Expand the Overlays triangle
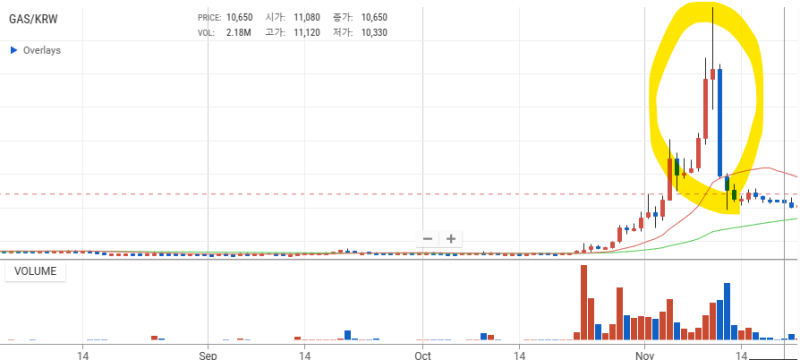Image resolution: width=800 pixels, height=360 pixels. [14, 50]
